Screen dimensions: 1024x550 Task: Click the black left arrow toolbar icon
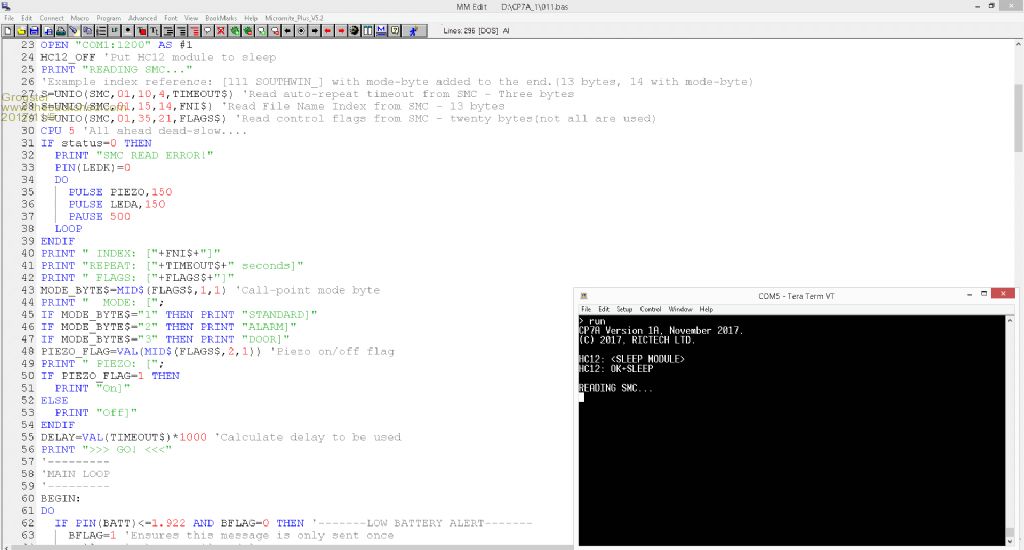pos(288,31)
